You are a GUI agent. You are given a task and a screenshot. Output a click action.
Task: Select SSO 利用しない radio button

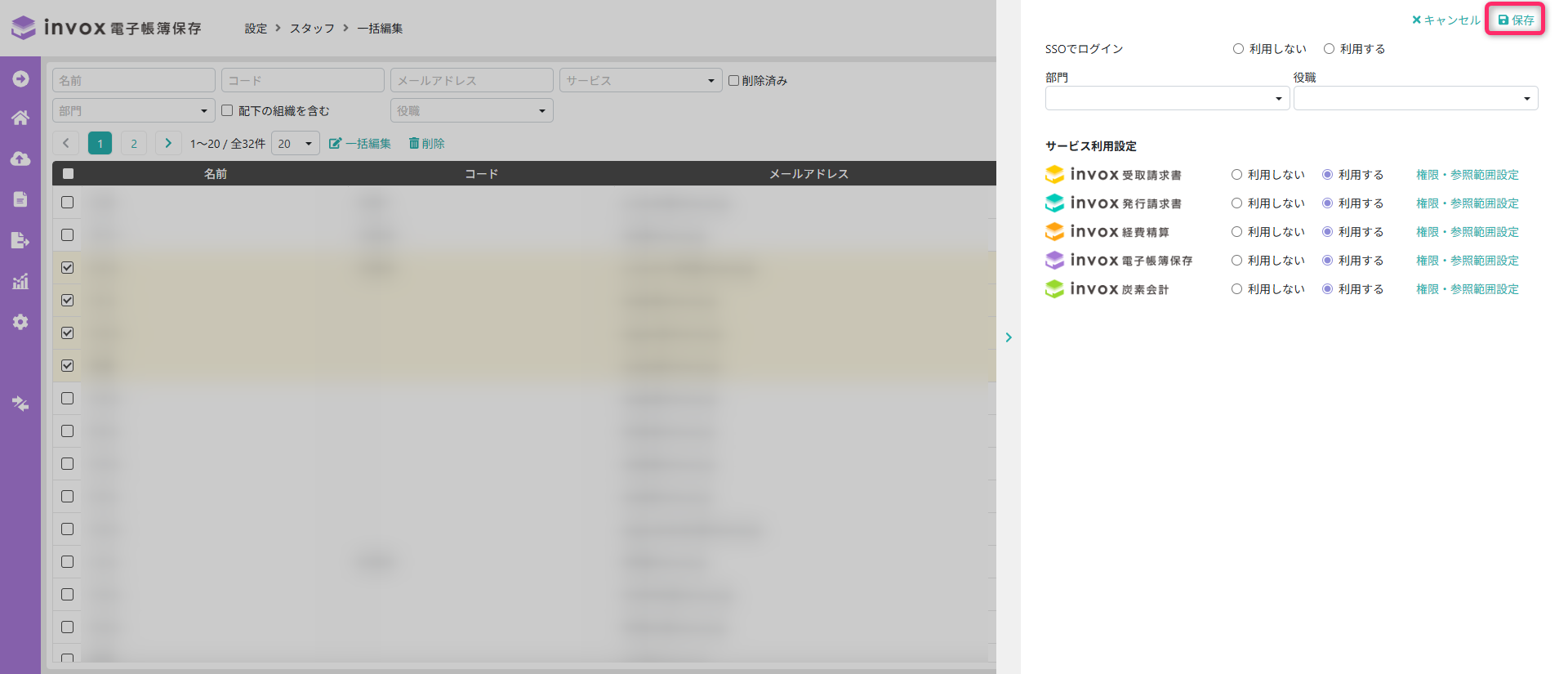click(1238, 49)
